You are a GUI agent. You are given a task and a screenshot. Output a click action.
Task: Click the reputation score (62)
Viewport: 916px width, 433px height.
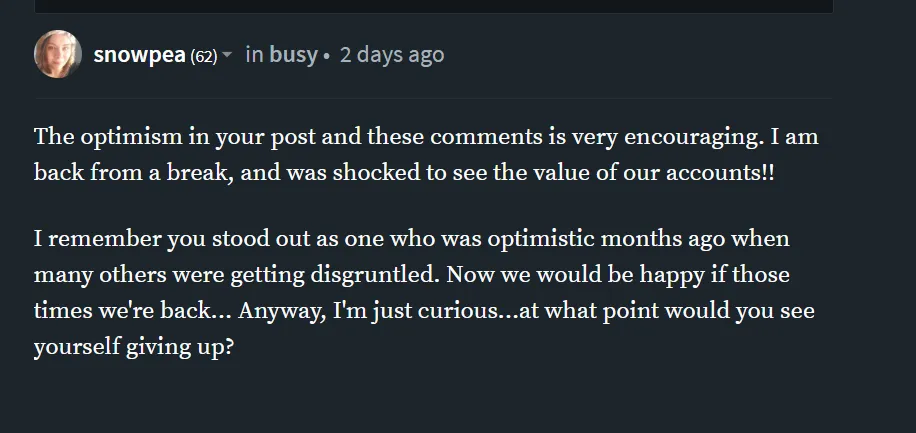(203, 56)
